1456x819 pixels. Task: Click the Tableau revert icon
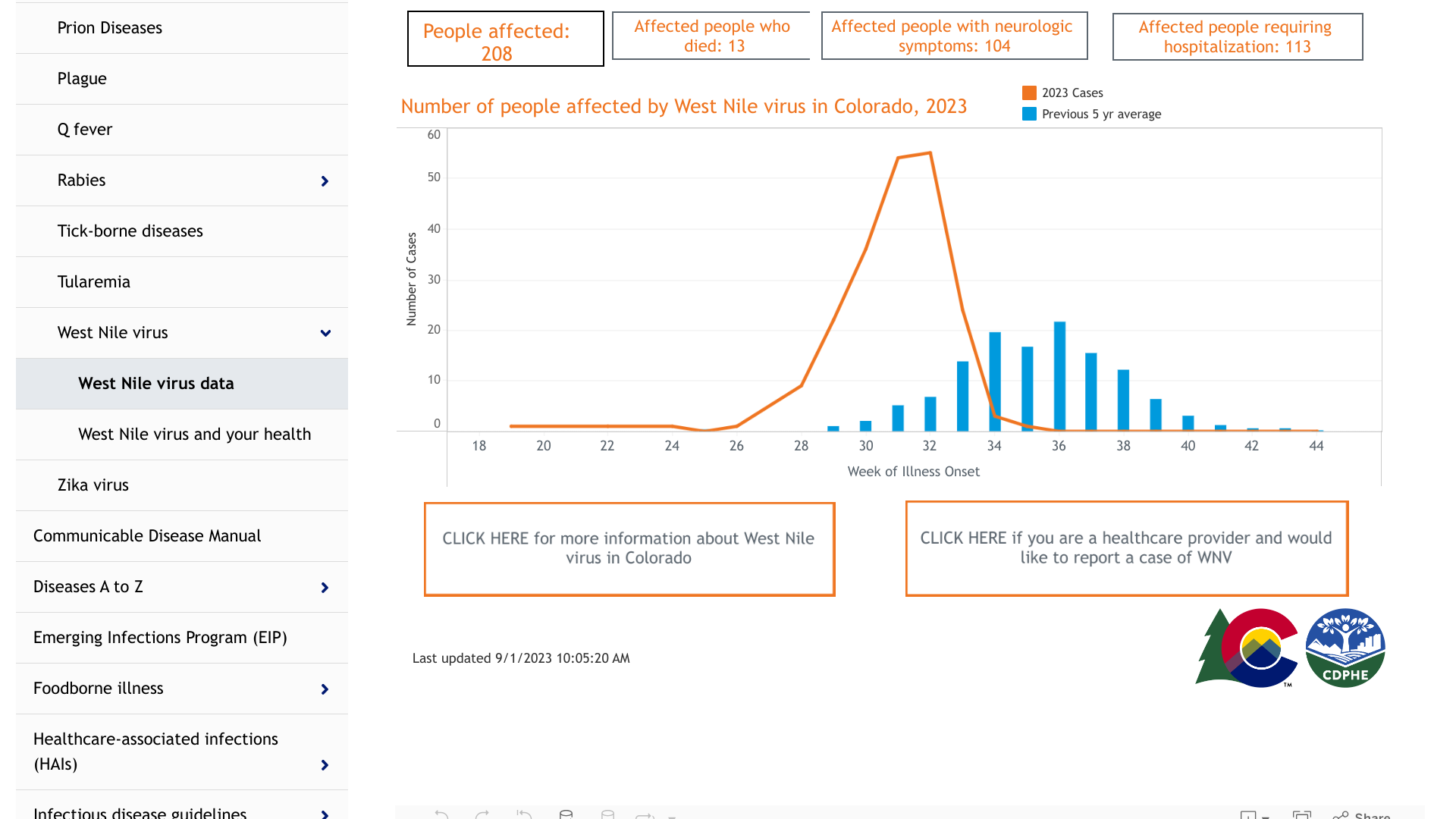click(x=524, y=814)
